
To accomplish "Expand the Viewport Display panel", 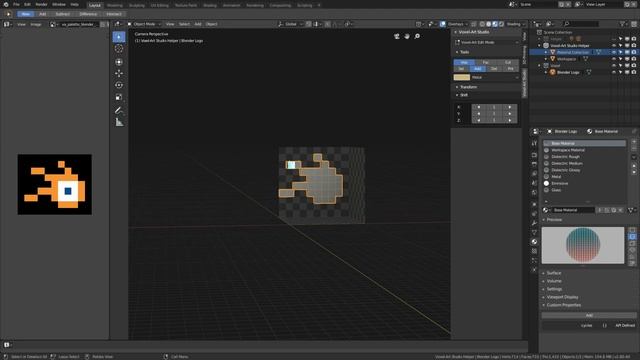I will click(x=562, y=297).
